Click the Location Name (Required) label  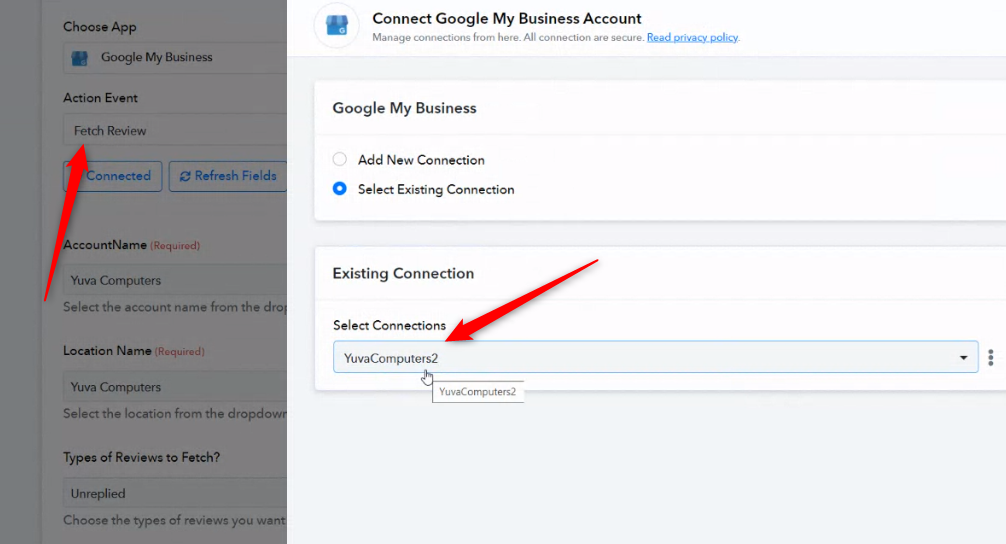pyautogui.click(x=133, y=351)
